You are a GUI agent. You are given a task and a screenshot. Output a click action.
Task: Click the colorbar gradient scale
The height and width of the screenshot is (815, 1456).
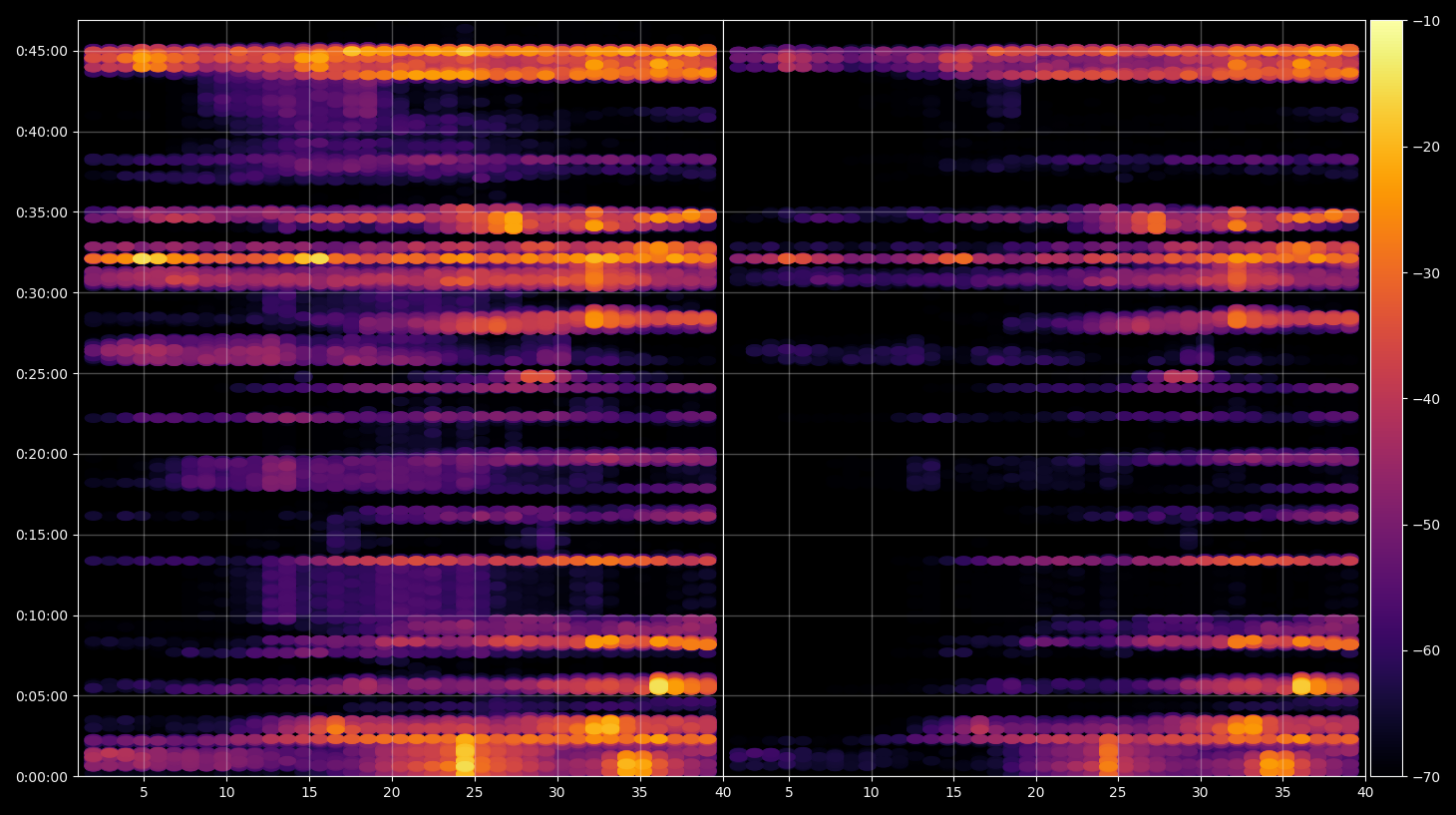(x=1386, y=398)
